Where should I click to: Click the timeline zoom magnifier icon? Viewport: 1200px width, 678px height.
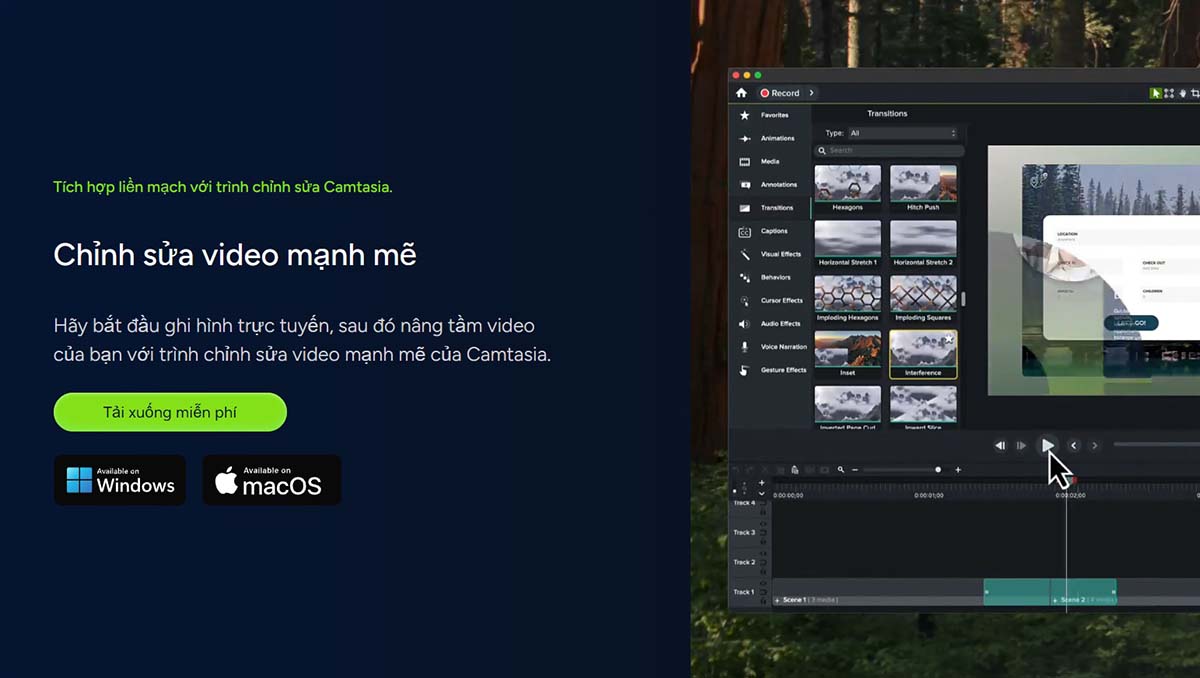point(841,469)
